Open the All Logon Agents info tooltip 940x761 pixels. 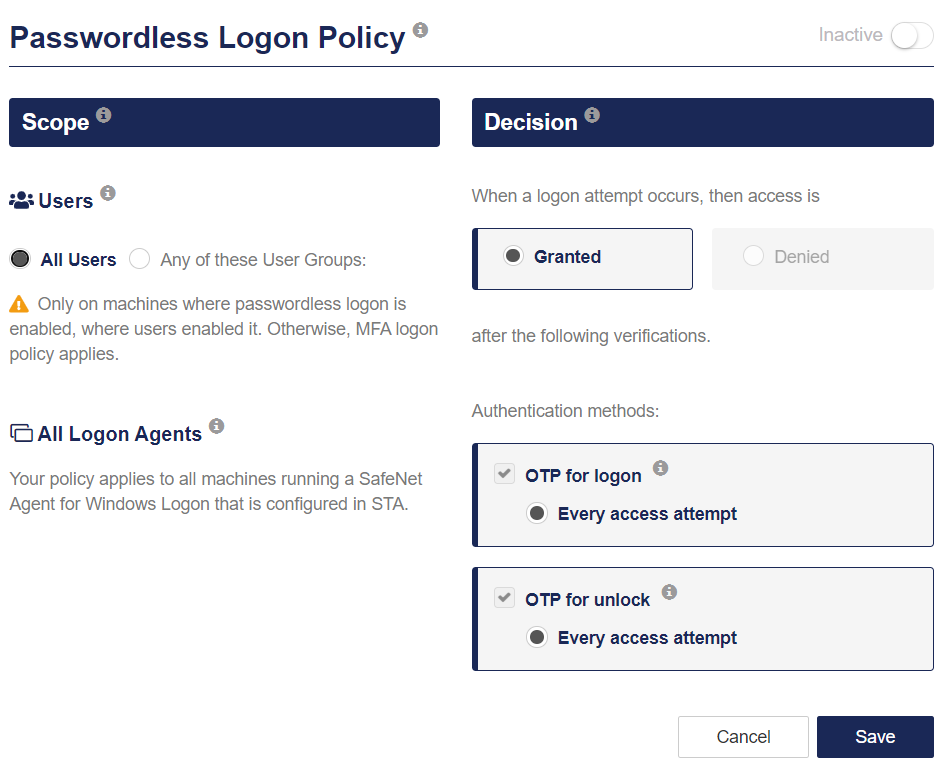click(217, 426)
